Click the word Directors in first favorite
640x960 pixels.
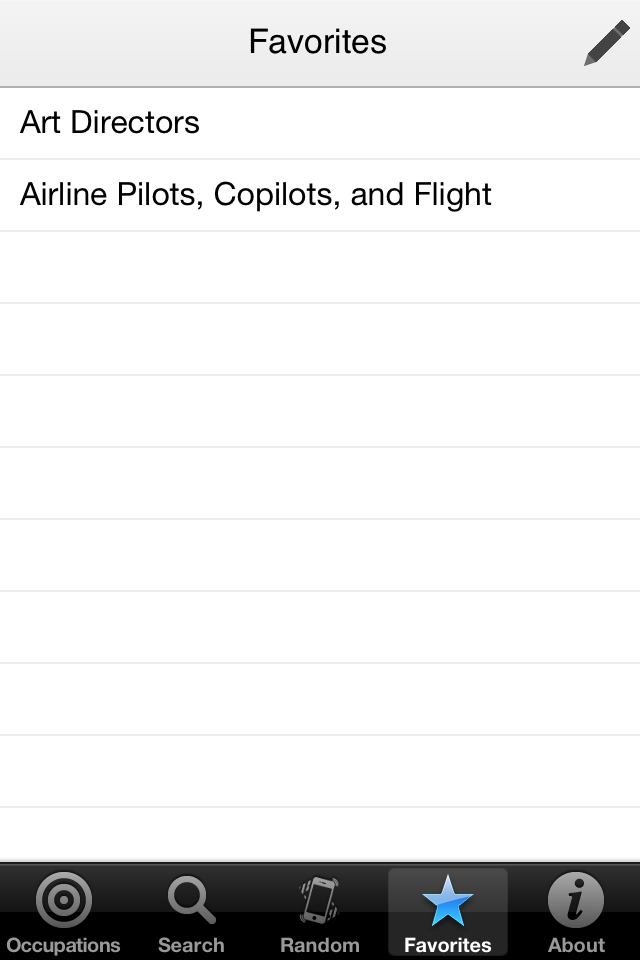click(135, 122)
